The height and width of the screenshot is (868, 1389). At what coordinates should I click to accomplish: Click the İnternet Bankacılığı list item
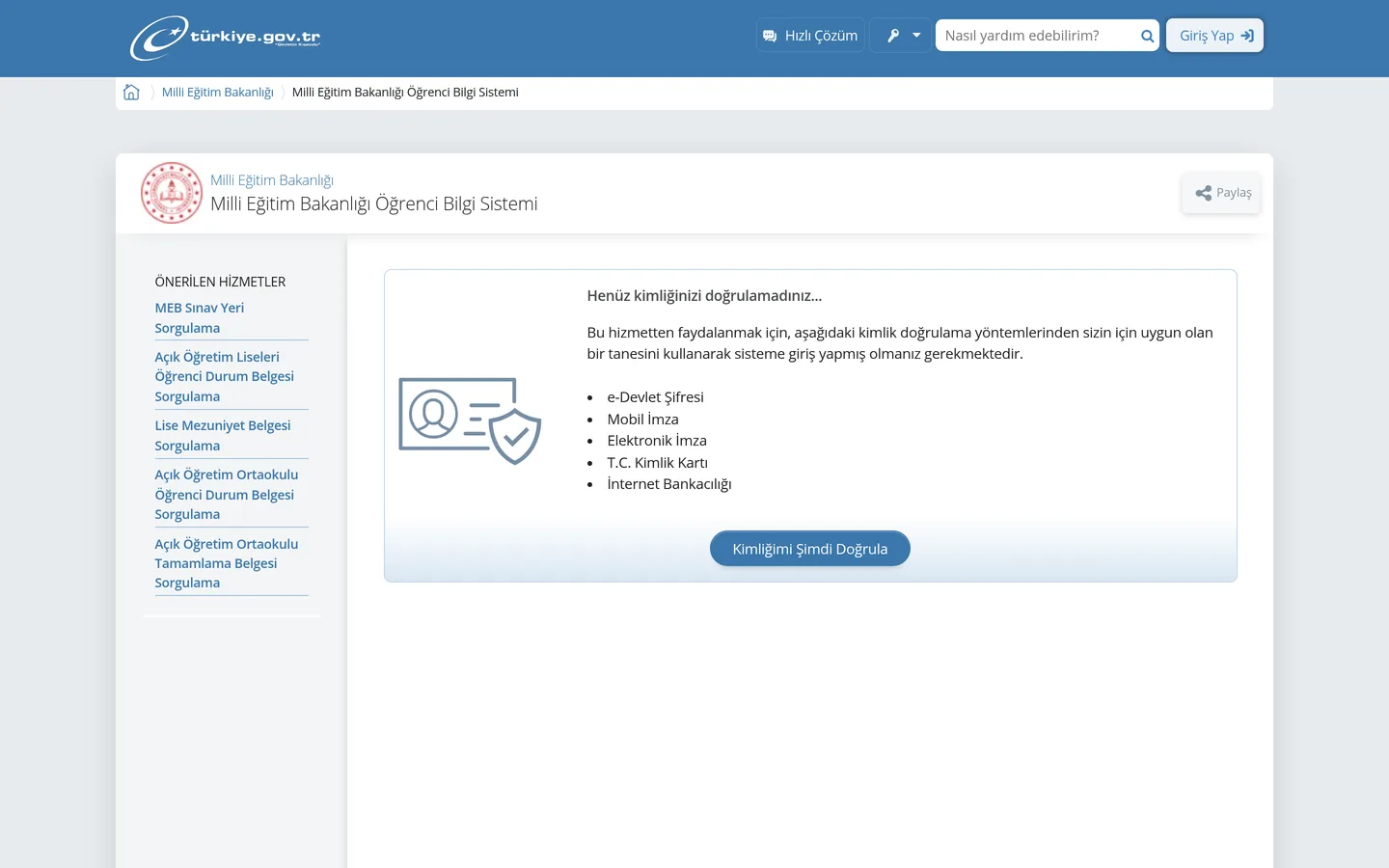[x=669, y=484]
